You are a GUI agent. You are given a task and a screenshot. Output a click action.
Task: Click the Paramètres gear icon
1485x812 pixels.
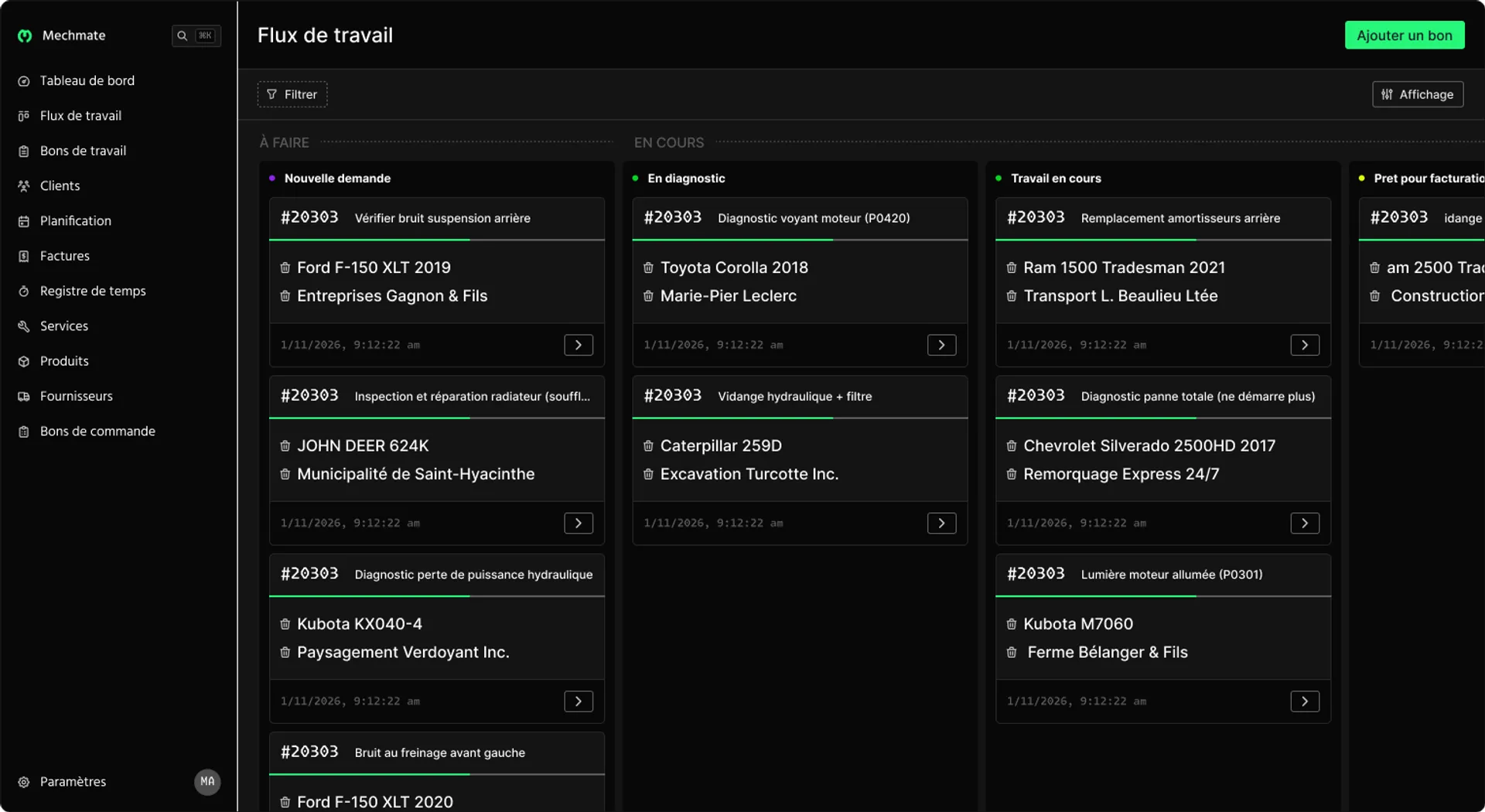24,782
